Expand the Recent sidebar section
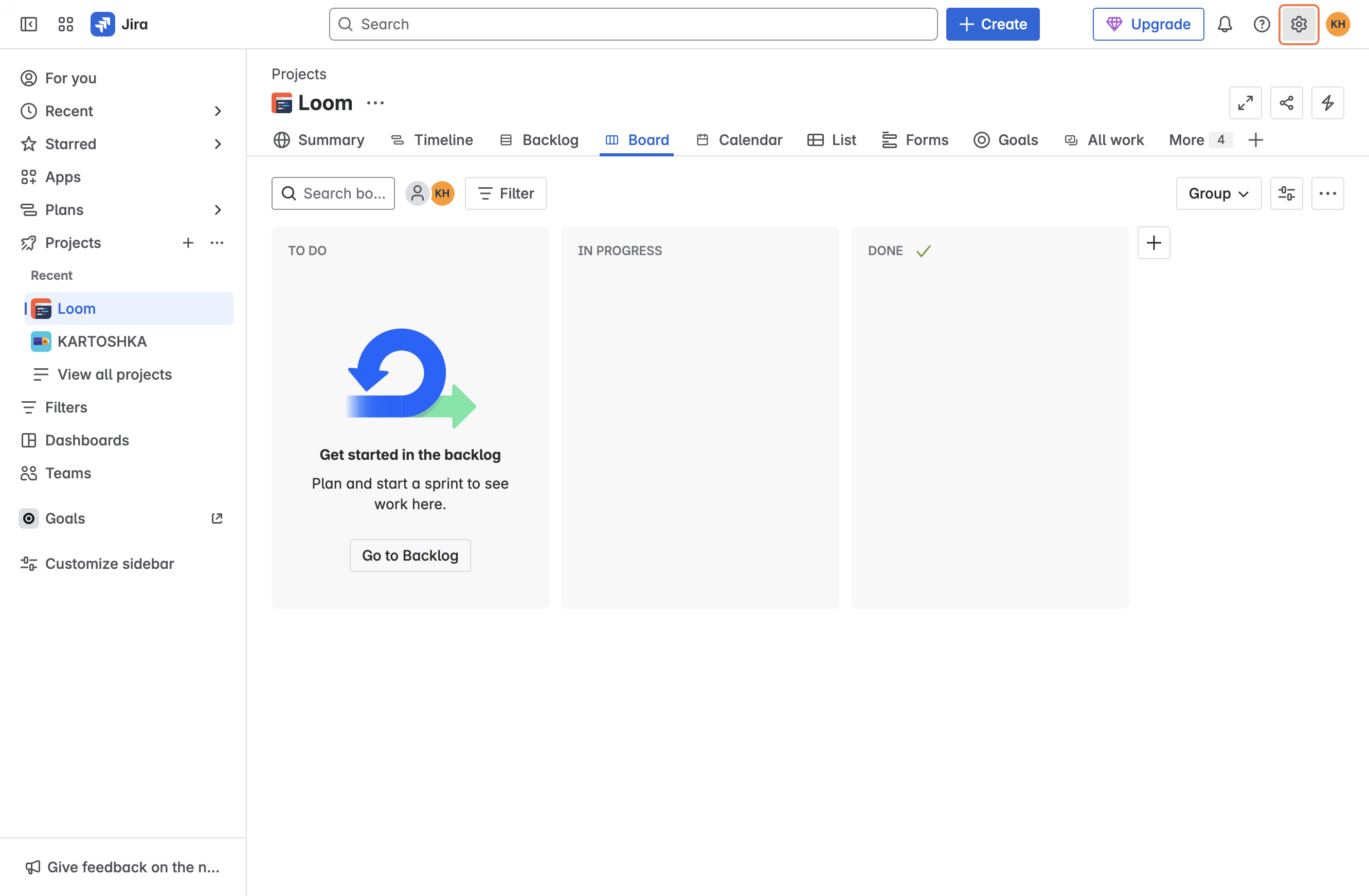 coord(218,111)
